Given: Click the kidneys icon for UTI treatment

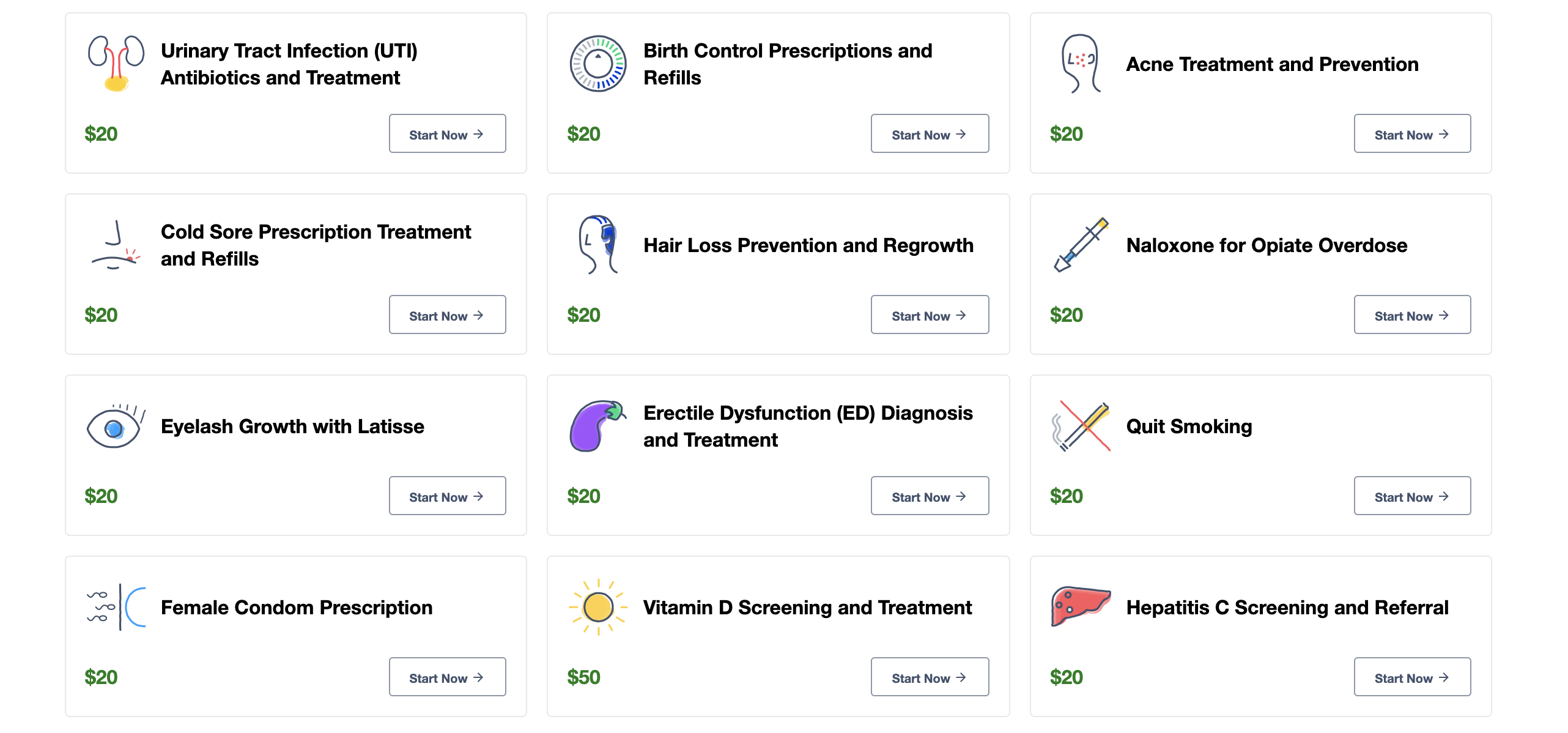Looking at the screenshot, I should pos(116,64).
